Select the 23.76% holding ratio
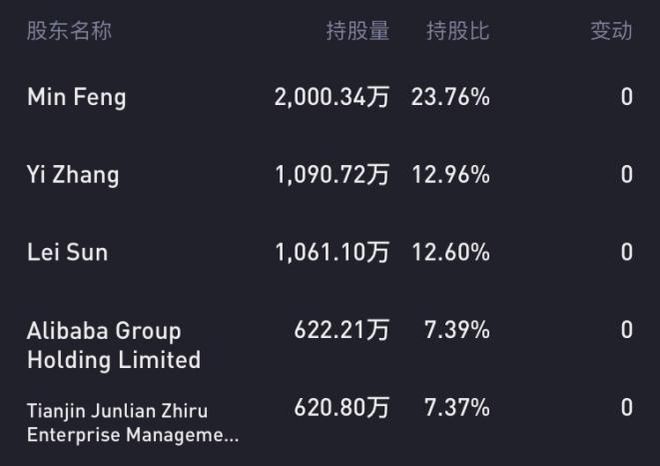The width and height of the screenshot is (660, 466). (450, 97)
